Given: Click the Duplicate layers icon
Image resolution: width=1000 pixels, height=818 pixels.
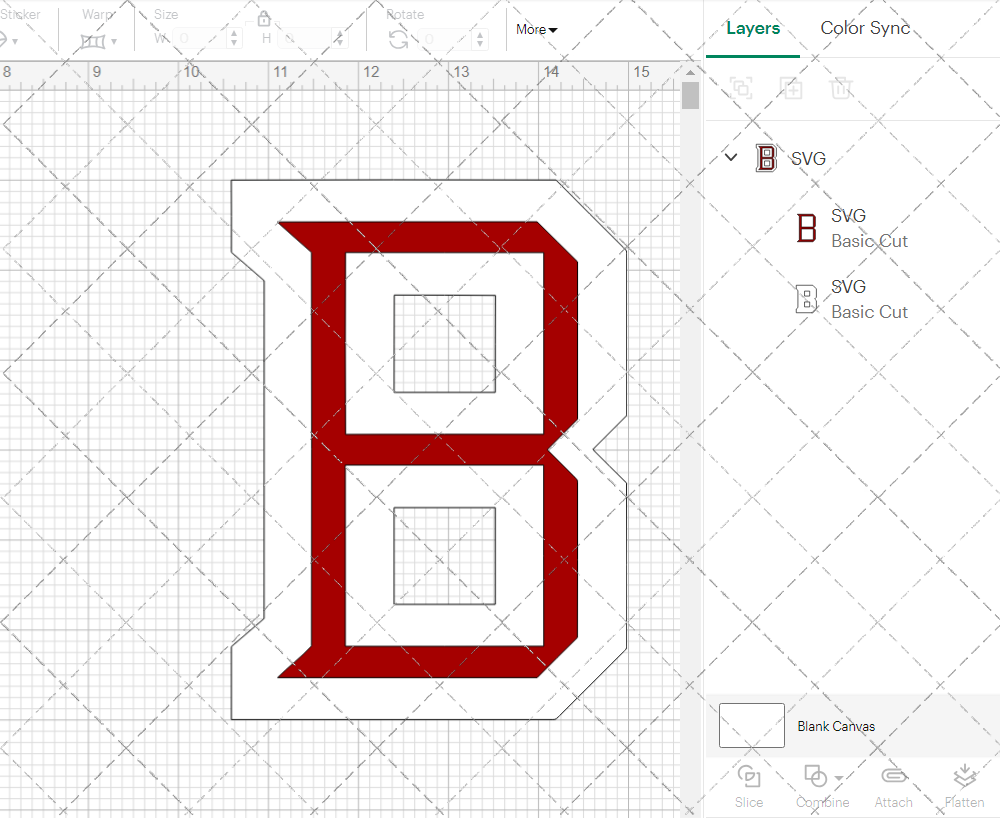Looking at the screenshot, I should coord(792,88).
